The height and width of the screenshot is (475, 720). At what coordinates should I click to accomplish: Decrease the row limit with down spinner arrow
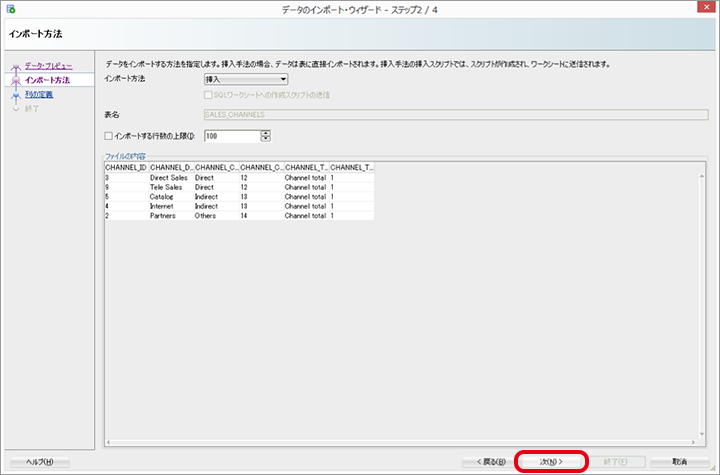266,139
